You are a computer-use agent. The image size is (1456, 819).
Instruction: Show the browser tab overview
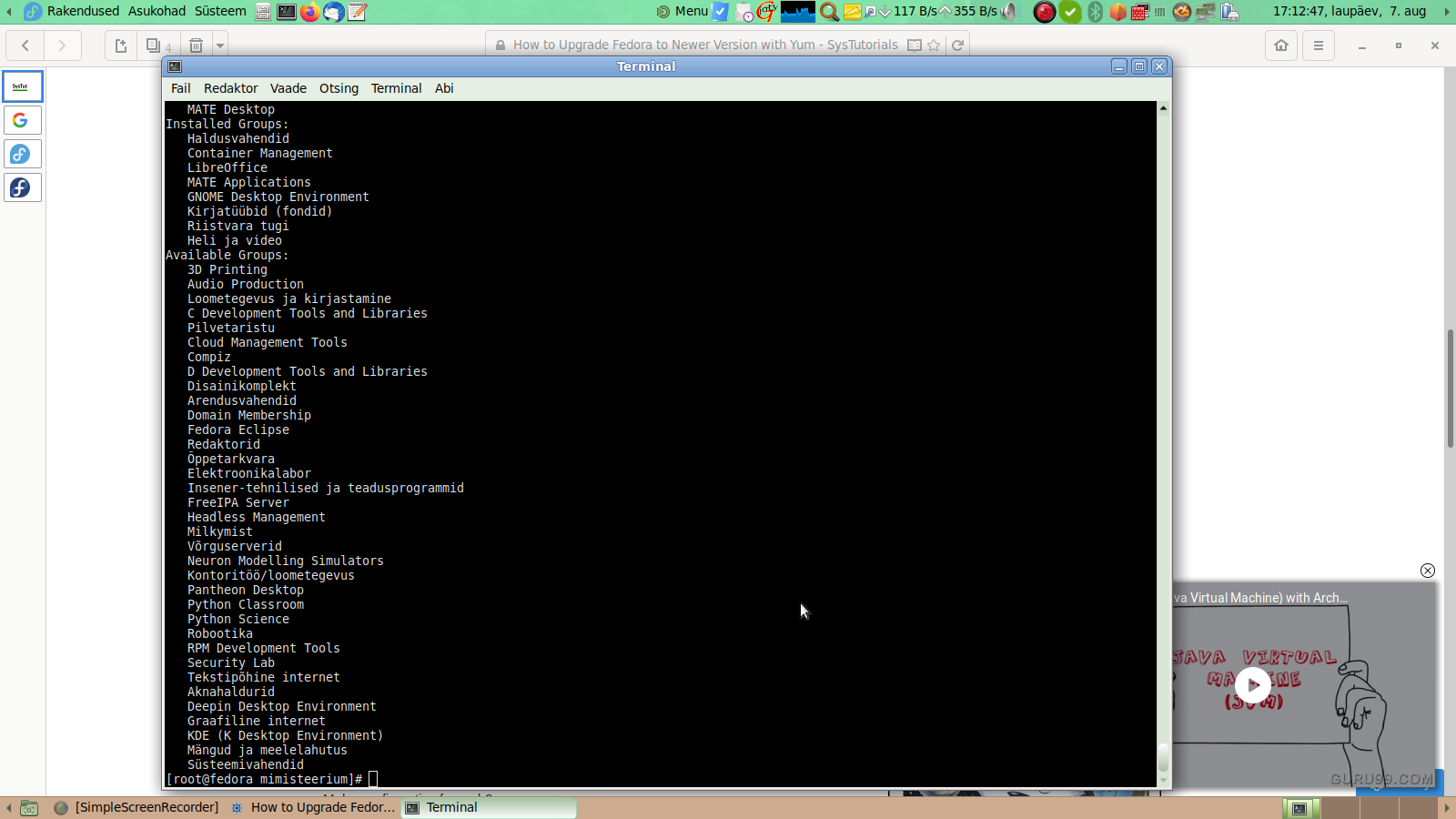click(x=157, y=45)
